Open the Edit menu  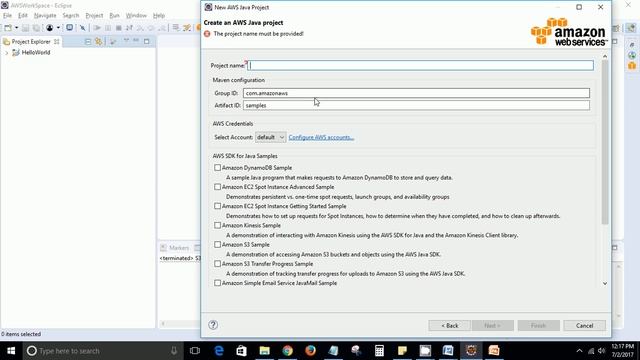pyautogui.click(x=23, y=16)
